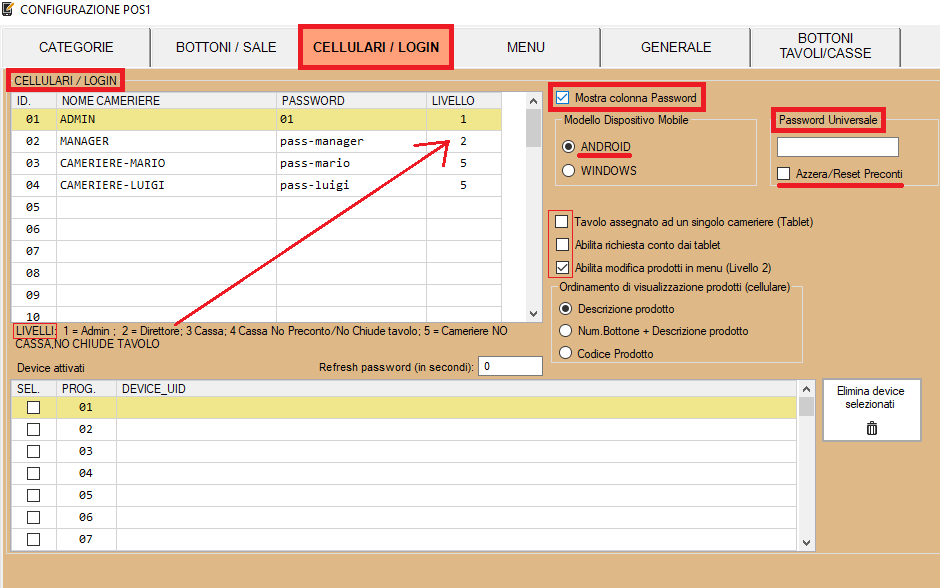The image size is (940, 588).
Task: Click the empty name cell in row 05
Action: click(x=166, y=207)
